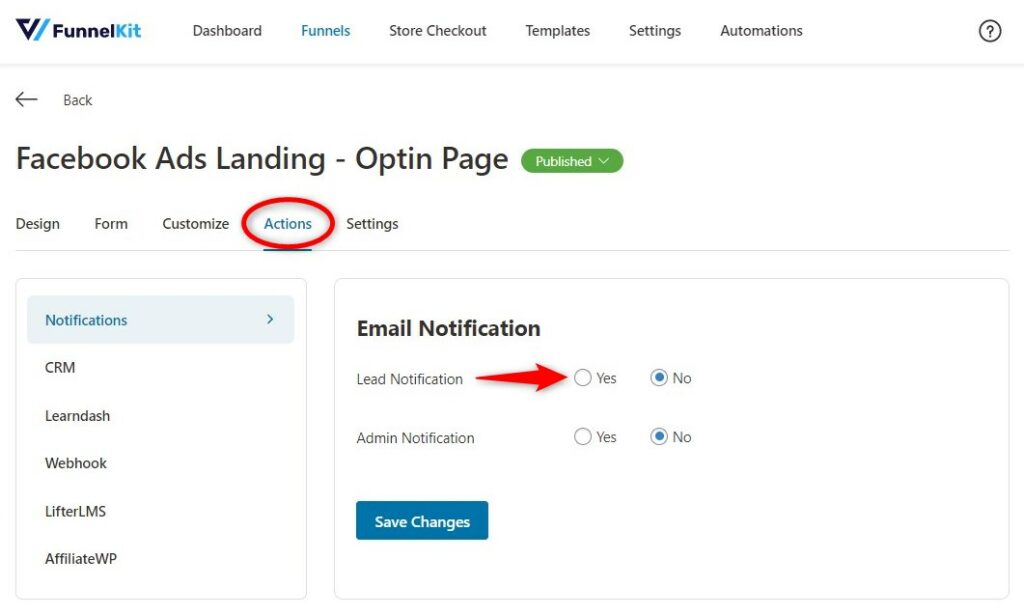Open Store Checkout in top navigation
This screenshot has width=1024, height=615.
[x=438, y=31]
